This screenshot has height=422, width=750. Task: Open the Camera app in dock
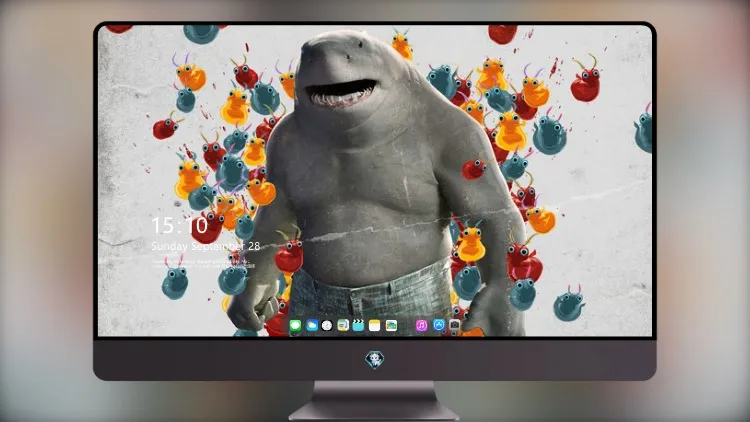pos(454,325)
